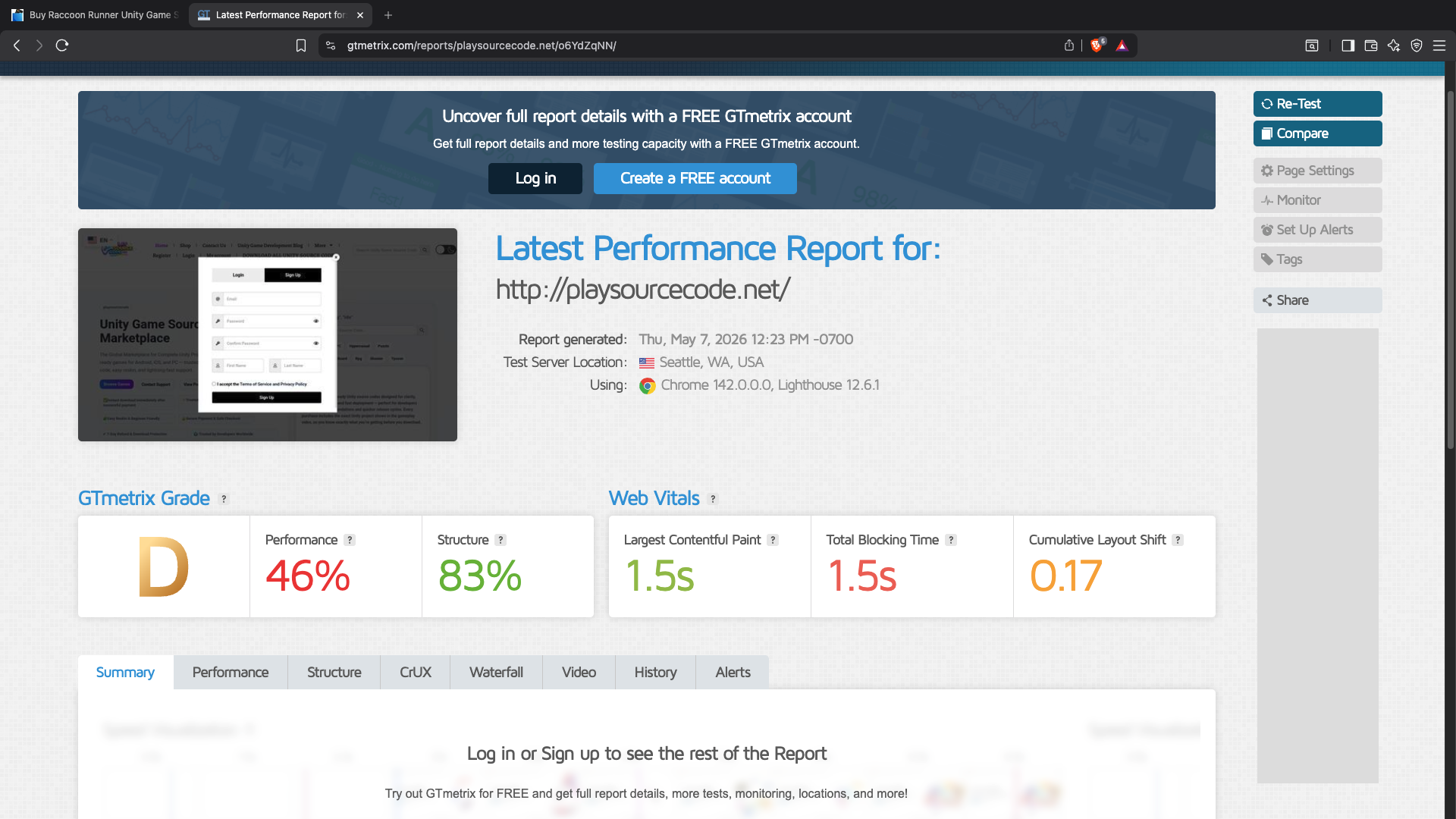1456x819 pixels.
Task: Select the Summary tab
Action: click(x=125, y=673)
